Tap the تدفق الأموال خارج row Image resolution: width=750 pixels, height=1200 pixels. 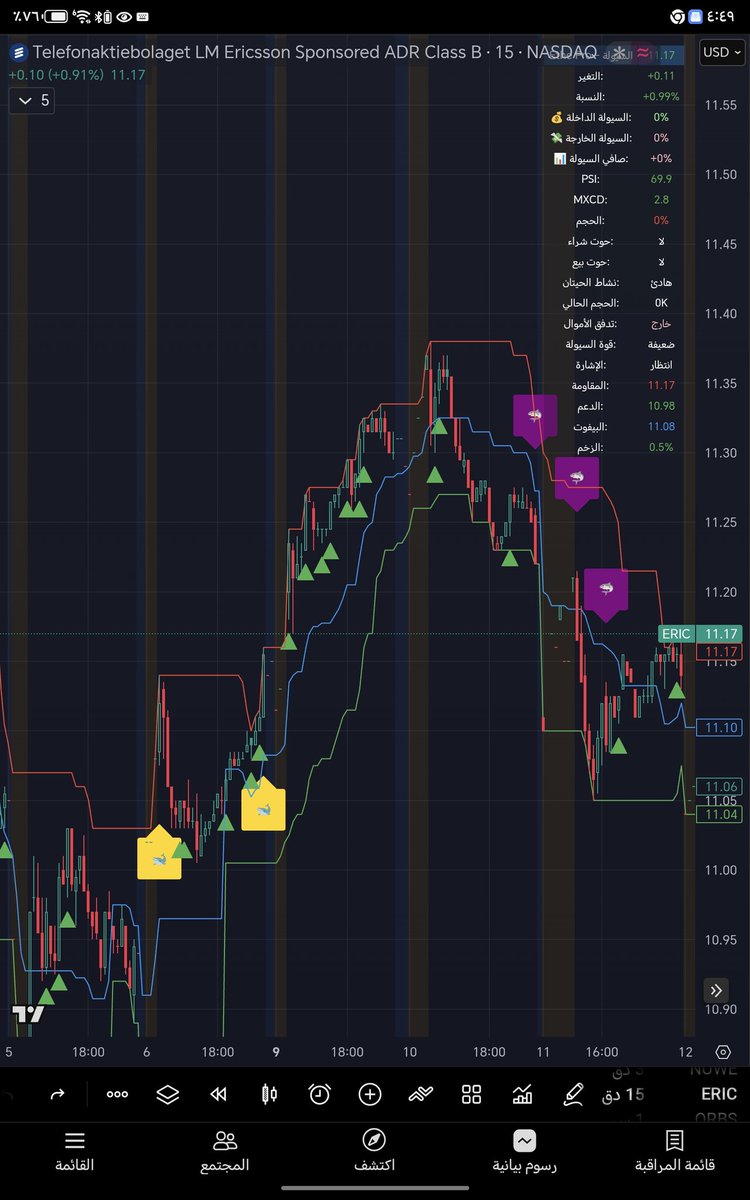tap(620, 324)
